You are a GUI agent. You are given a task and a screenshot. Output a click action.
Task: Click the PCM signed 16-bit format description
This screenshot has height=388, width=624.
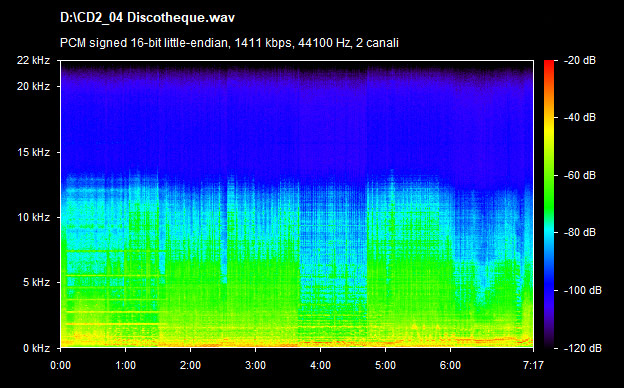click(229, 43)
